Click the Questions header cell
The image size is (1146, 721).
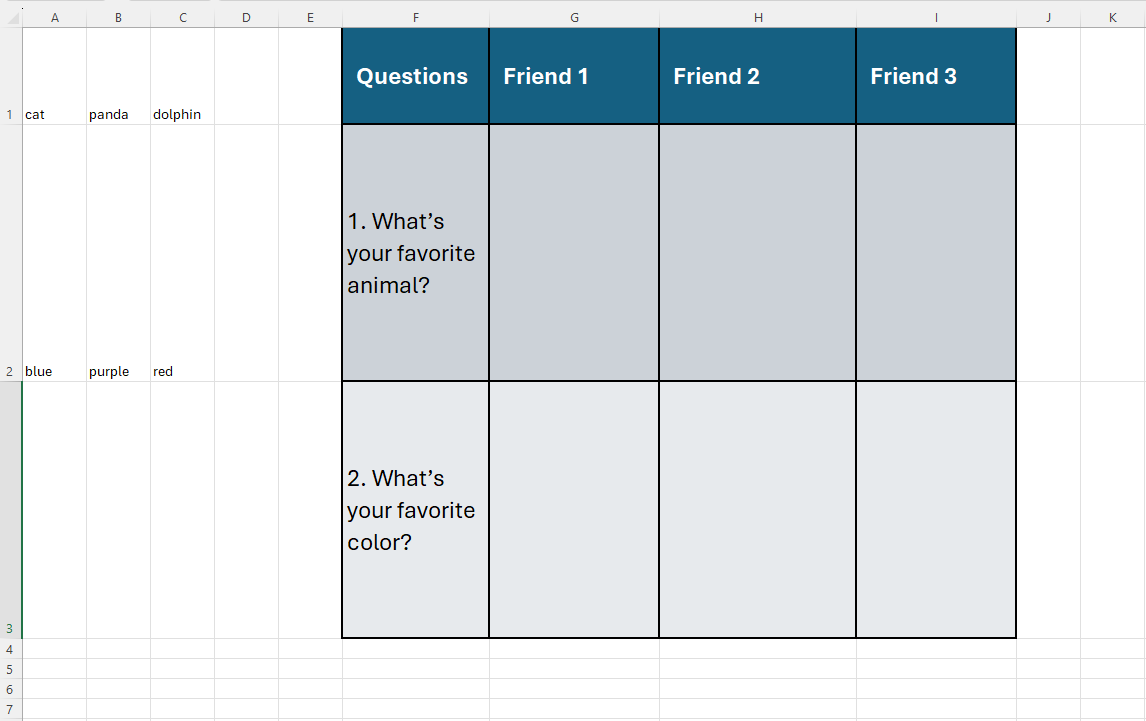tap(415, 76)
